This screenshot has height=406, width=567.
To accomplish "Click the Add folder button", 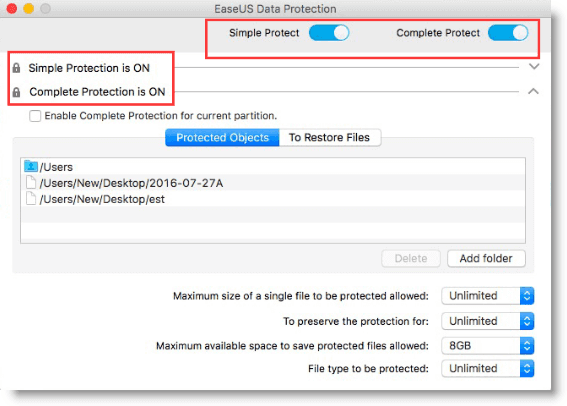I will 486,258.
